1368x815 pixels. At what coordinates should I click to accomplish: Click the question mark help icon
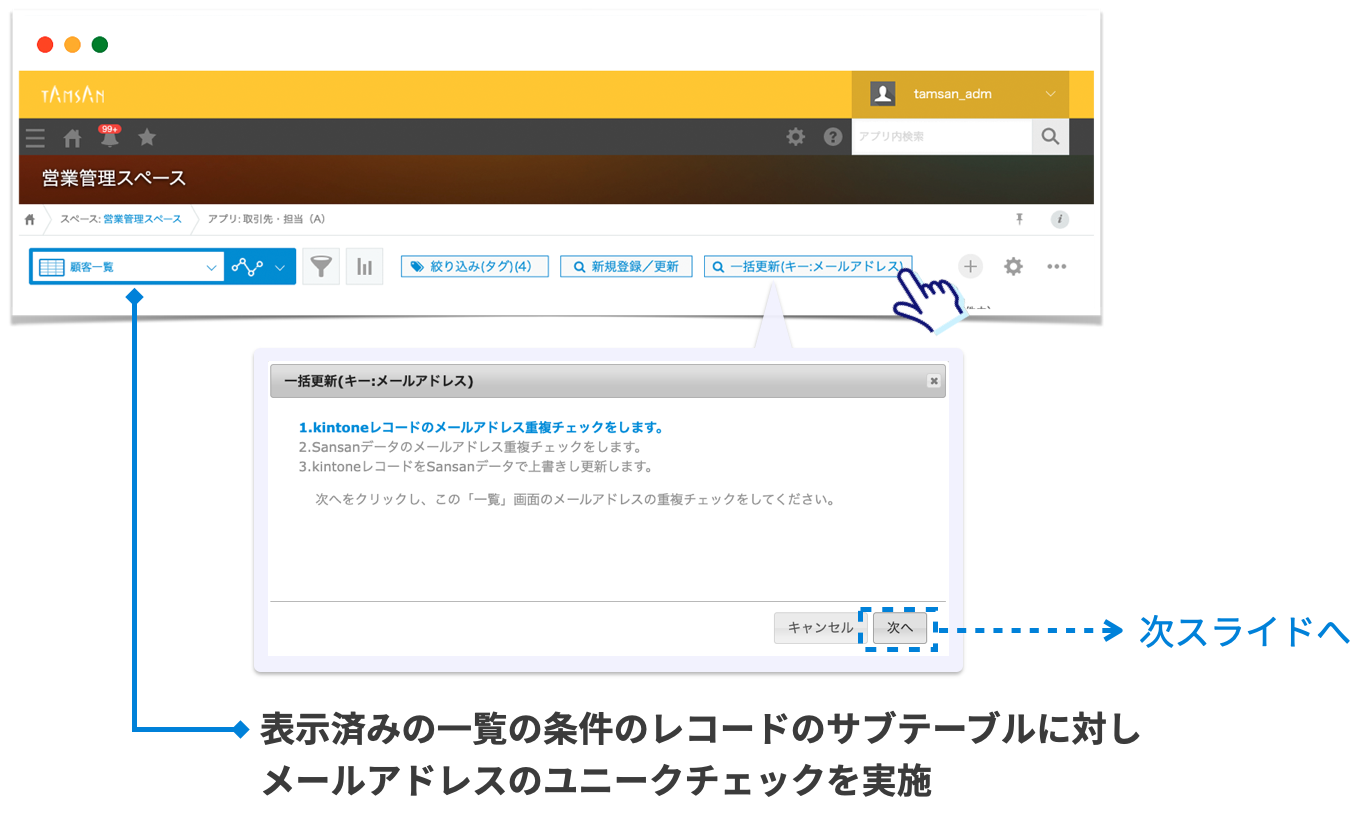(x=832, y=137)
